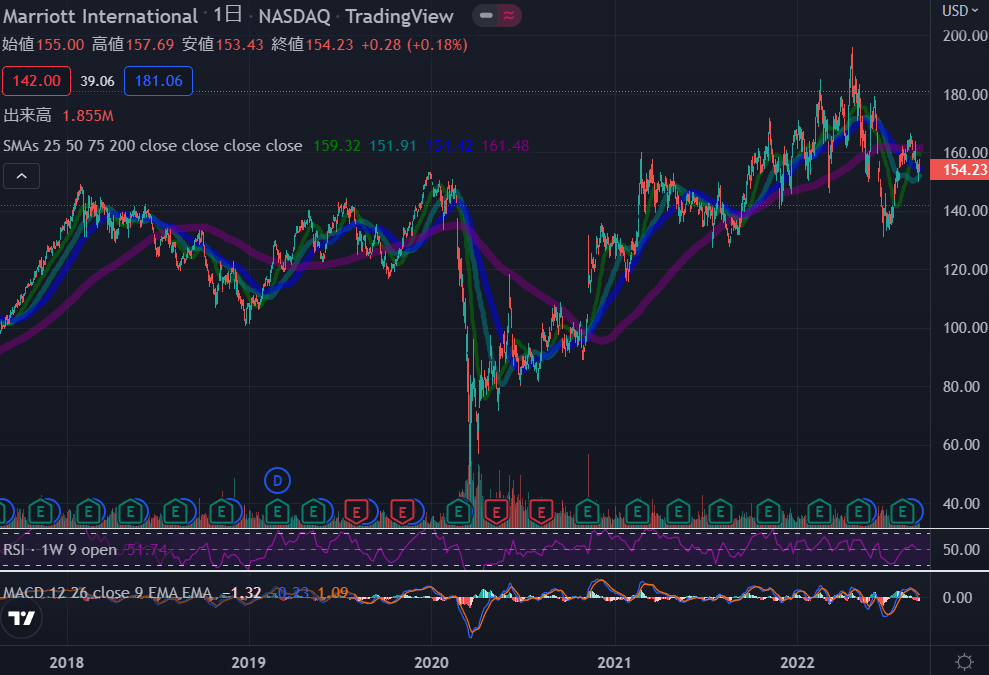Click the 2021 label on the time axis

click(614, 662)
